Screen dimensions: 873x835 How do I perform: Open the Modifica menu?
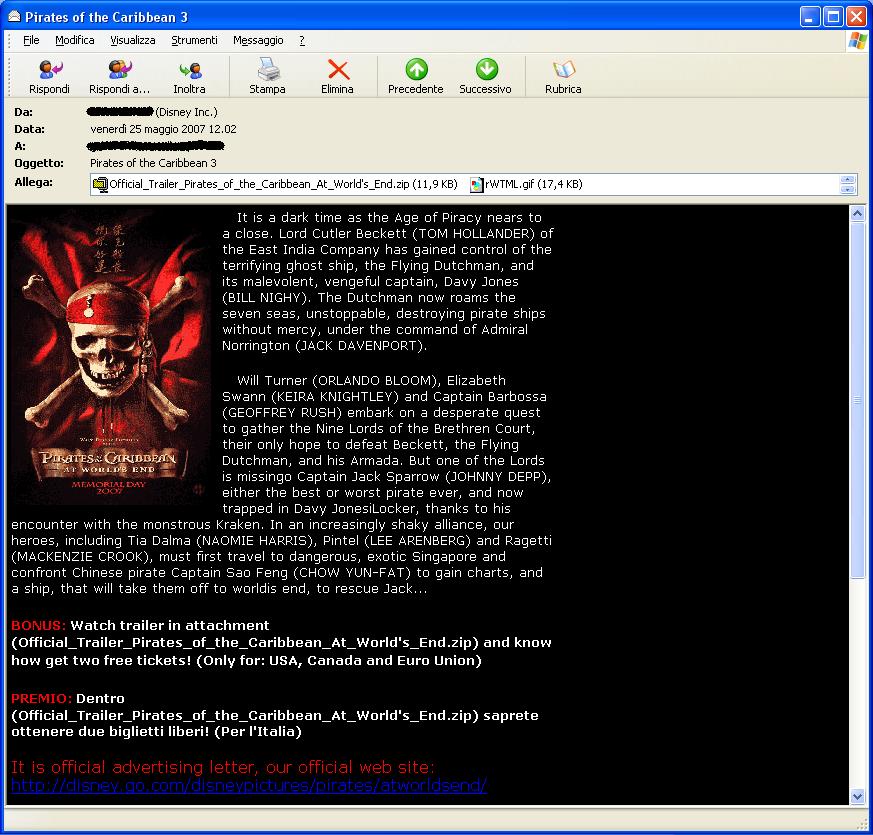tap(75, 40)
